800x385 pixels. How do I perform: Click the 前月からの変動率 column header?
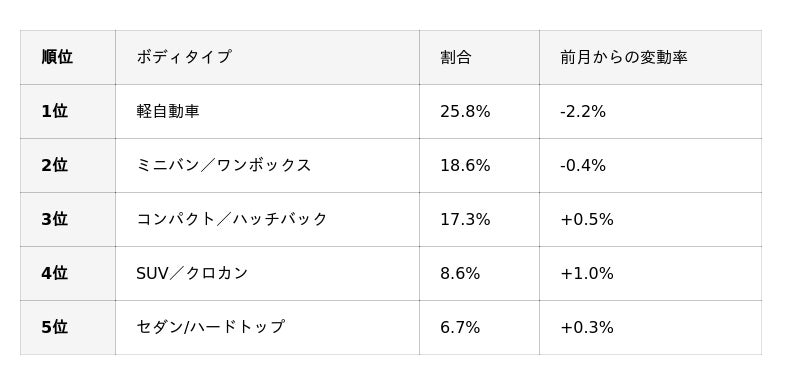click(651, 57)
